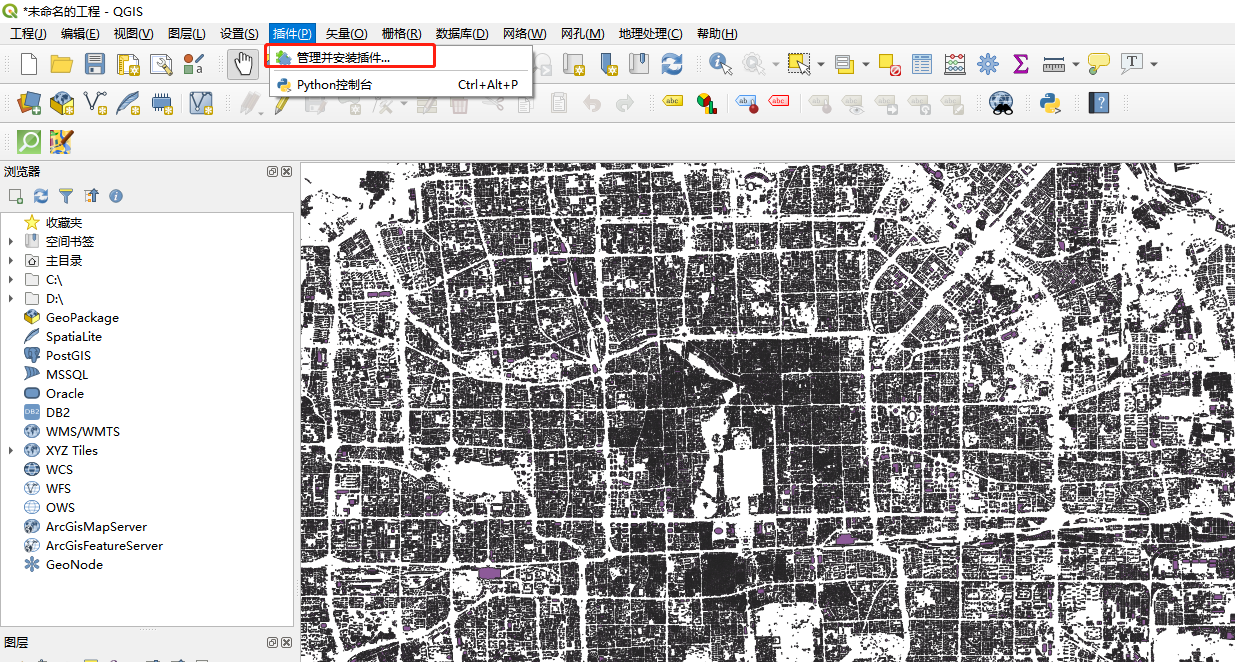
Task: Float the 浏览器 panel dock button
Action: (x=272, y=172)
